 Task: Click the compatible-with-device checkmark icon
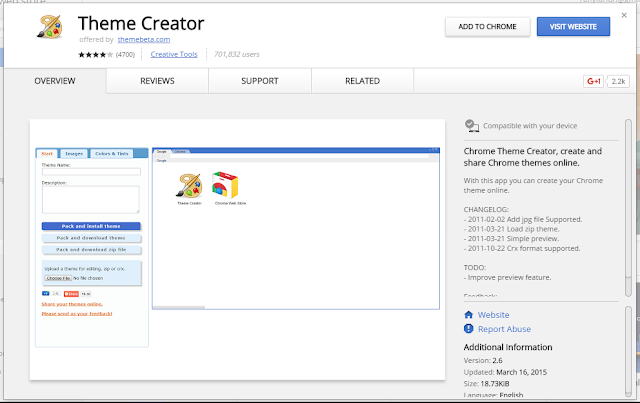click(x=471, y=126)
